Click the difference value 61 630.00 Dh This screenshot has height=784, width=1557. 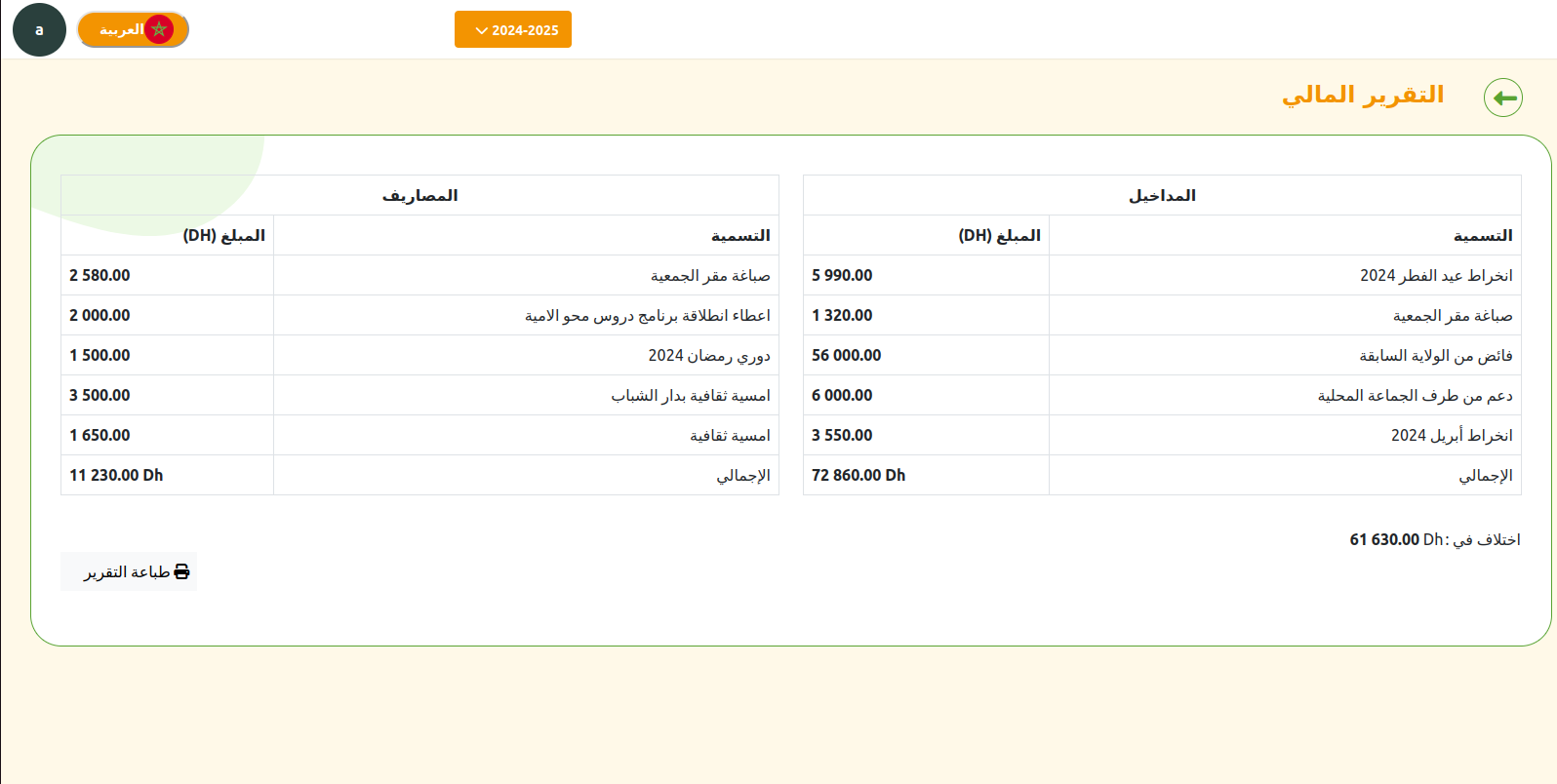(1396, 539)
